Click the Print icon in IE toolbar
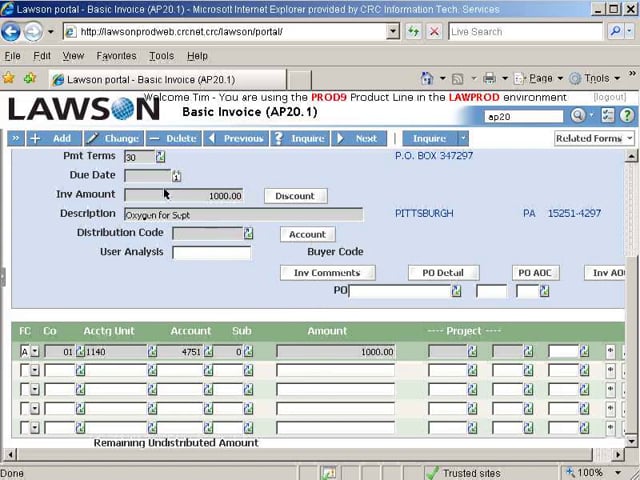640x480 pixels. [489, 78]
